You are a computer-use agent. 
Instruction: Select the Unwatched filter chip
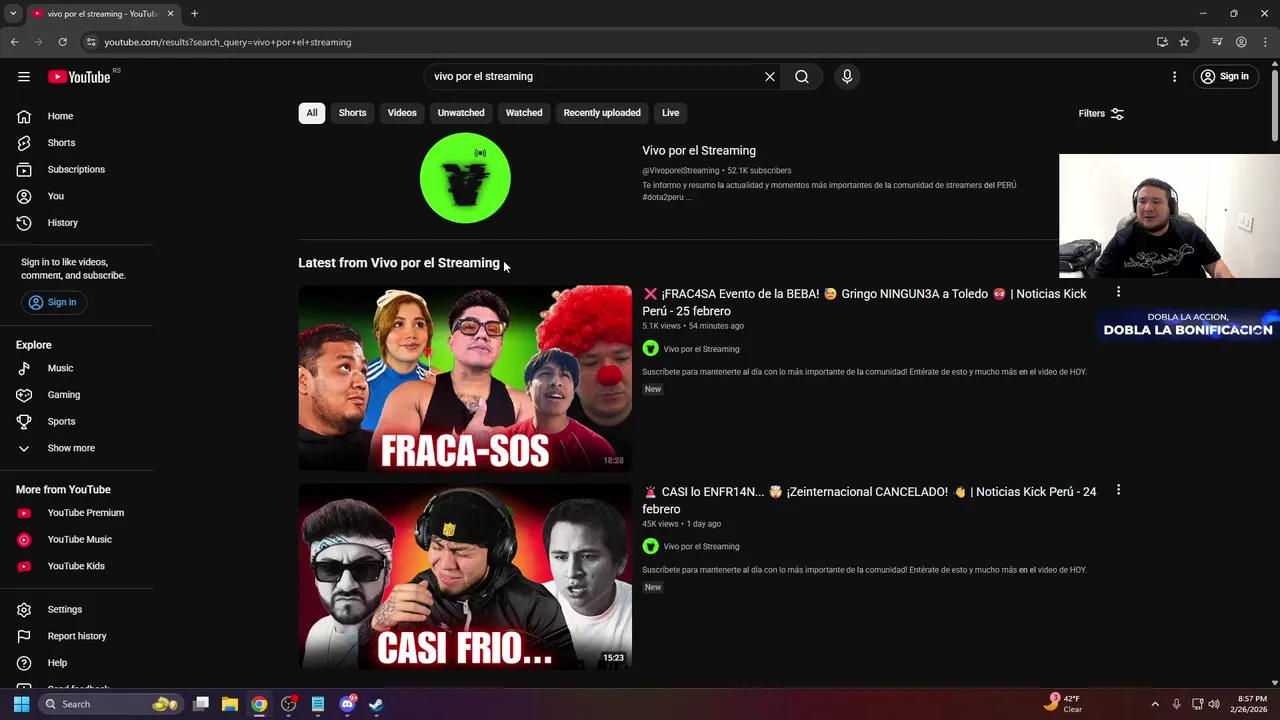pos(461,113)
